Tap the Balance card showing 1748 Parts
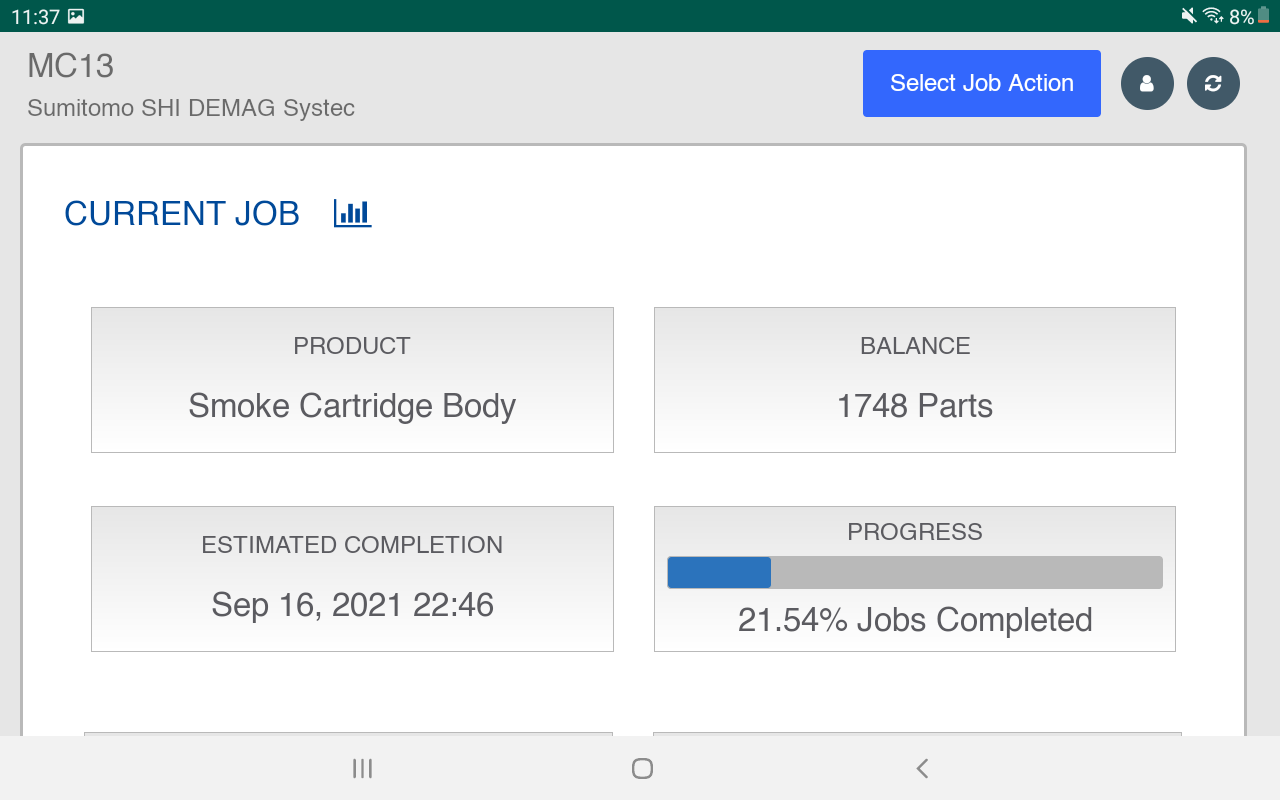Viewport: 1280px width, 800px height. 914,380
